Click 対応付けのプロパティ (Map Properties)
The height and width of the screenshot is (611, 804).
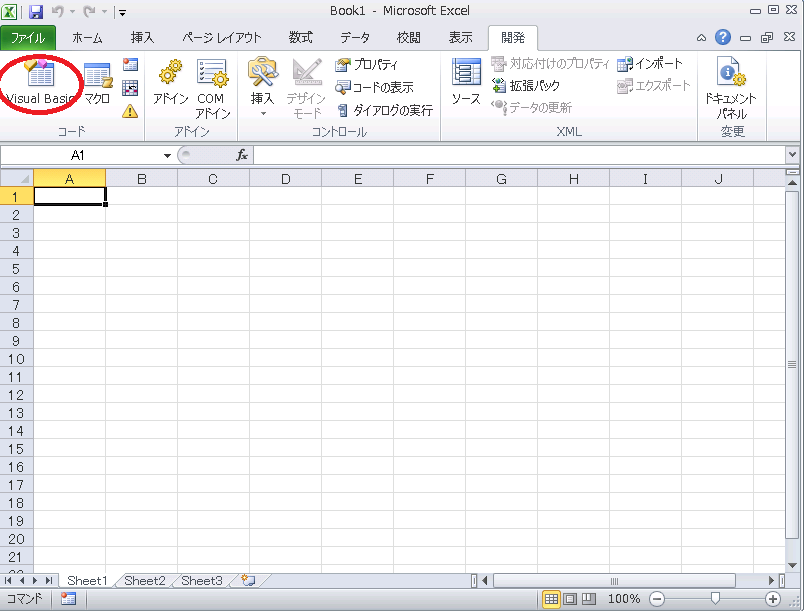click(x=550, y=64)
